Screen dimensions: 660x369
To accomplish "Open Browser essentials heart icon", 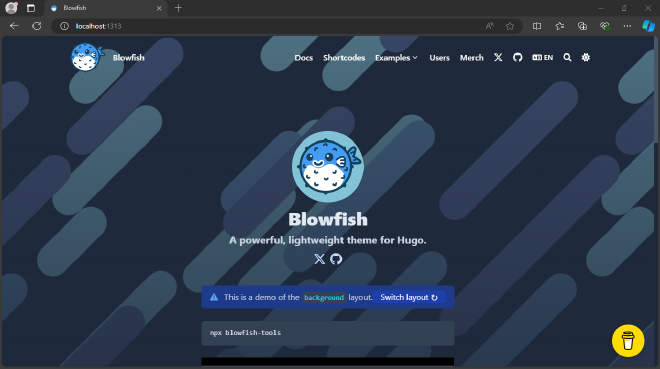I will pos(605,26).
